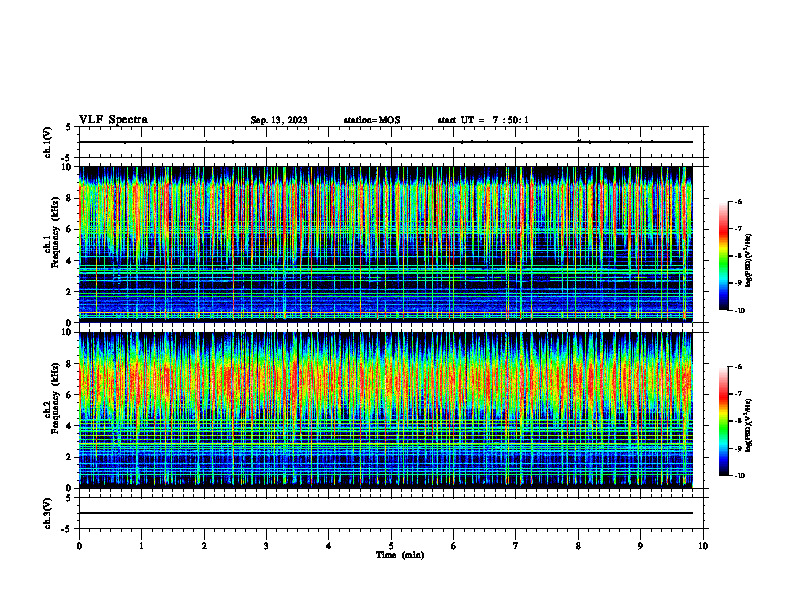This screenshot has width=792, height=612.
Task: Click time axis tick label "1"
Action: point(141,546)
